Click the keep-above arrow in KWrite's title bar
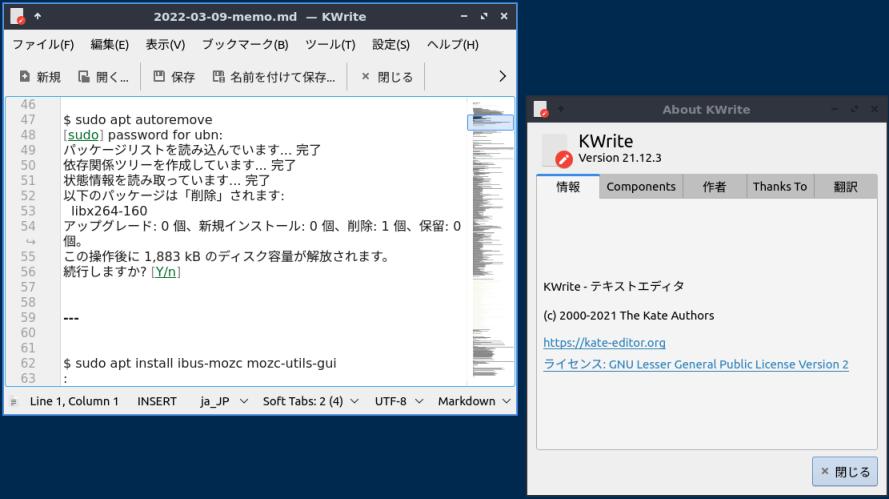 click(37, 16)
